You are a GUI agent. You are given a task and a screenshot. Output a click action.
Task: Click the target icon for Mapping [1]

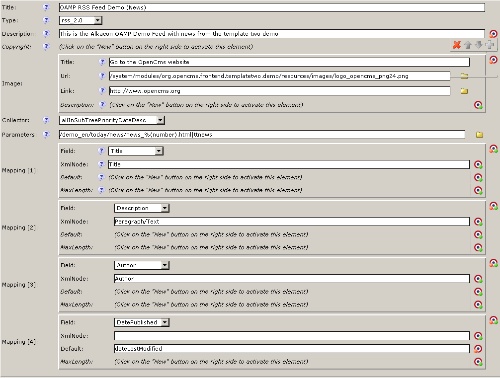point(493,149)
